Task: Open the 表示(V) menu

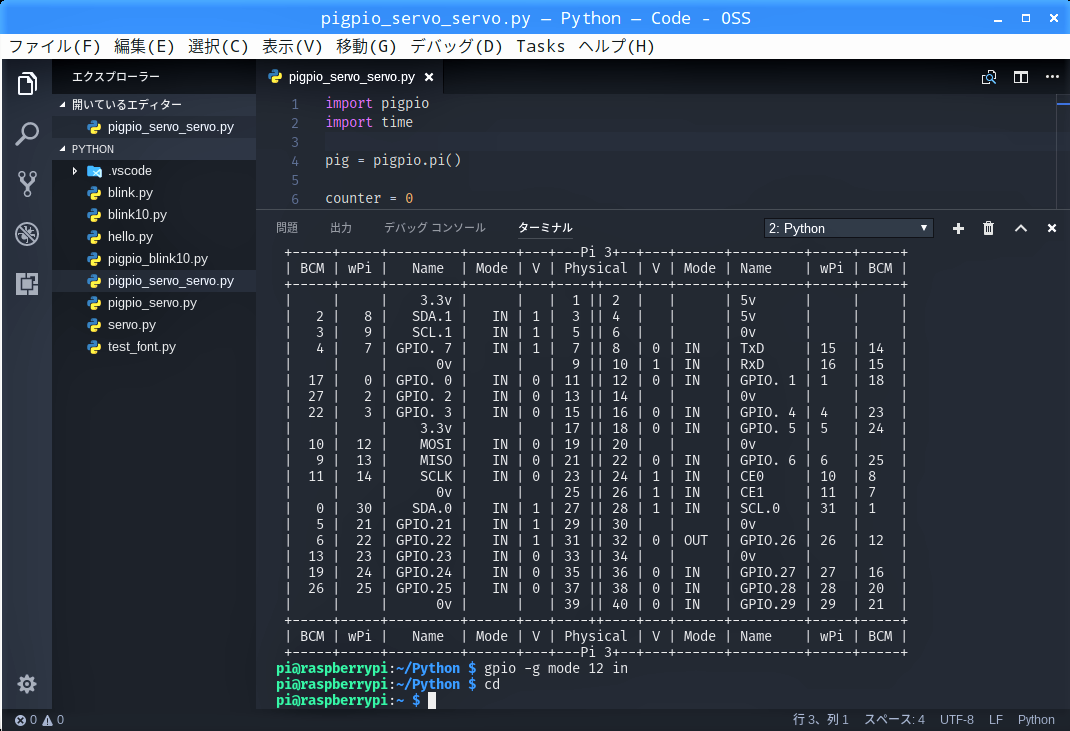Action: point(292,46)
